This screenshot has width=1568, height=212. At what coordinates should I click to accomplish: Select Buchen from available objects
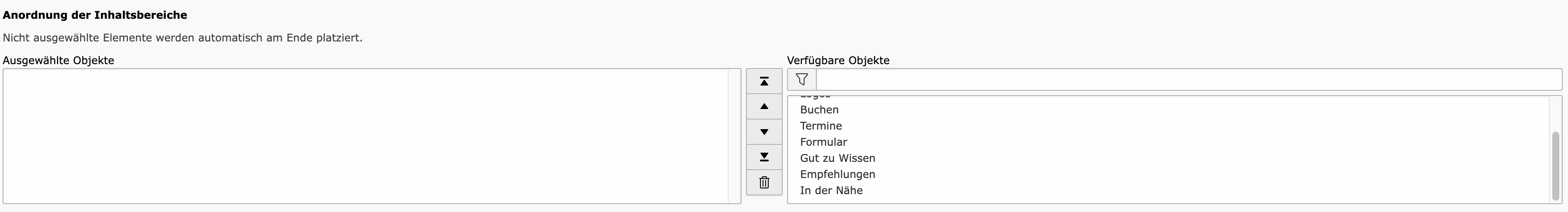(819, 110)
